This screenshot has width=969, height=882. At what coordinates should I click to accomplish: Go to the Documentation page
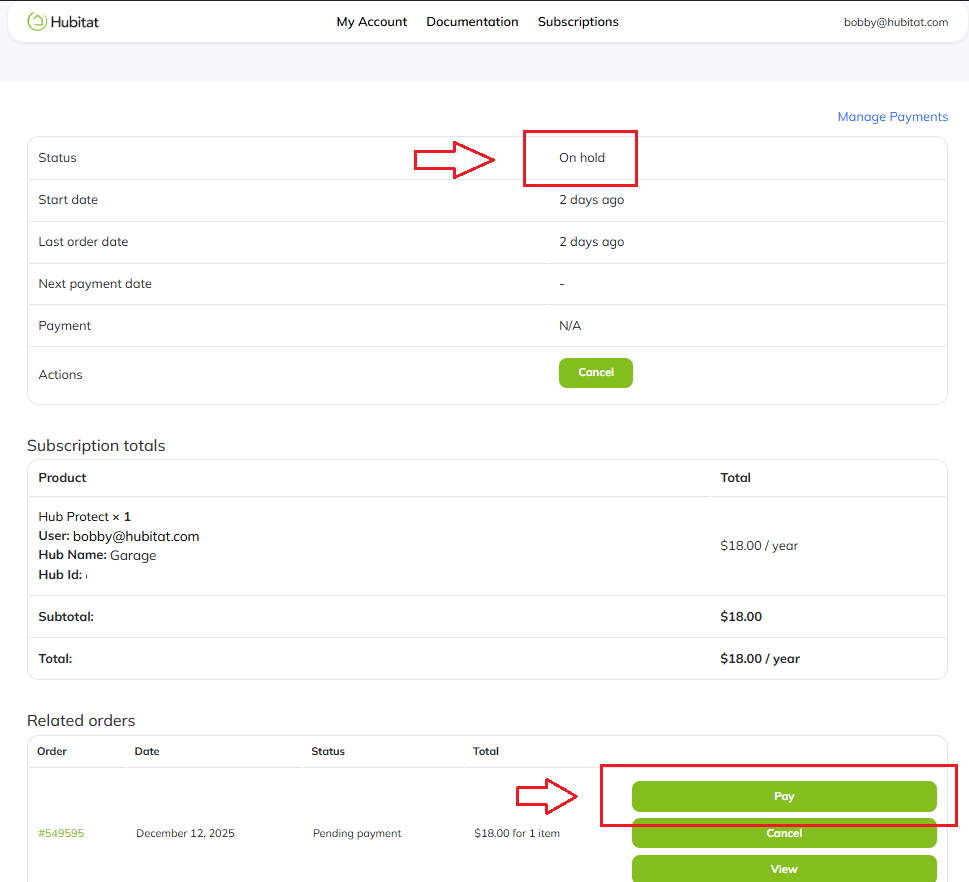coord(472,22)
